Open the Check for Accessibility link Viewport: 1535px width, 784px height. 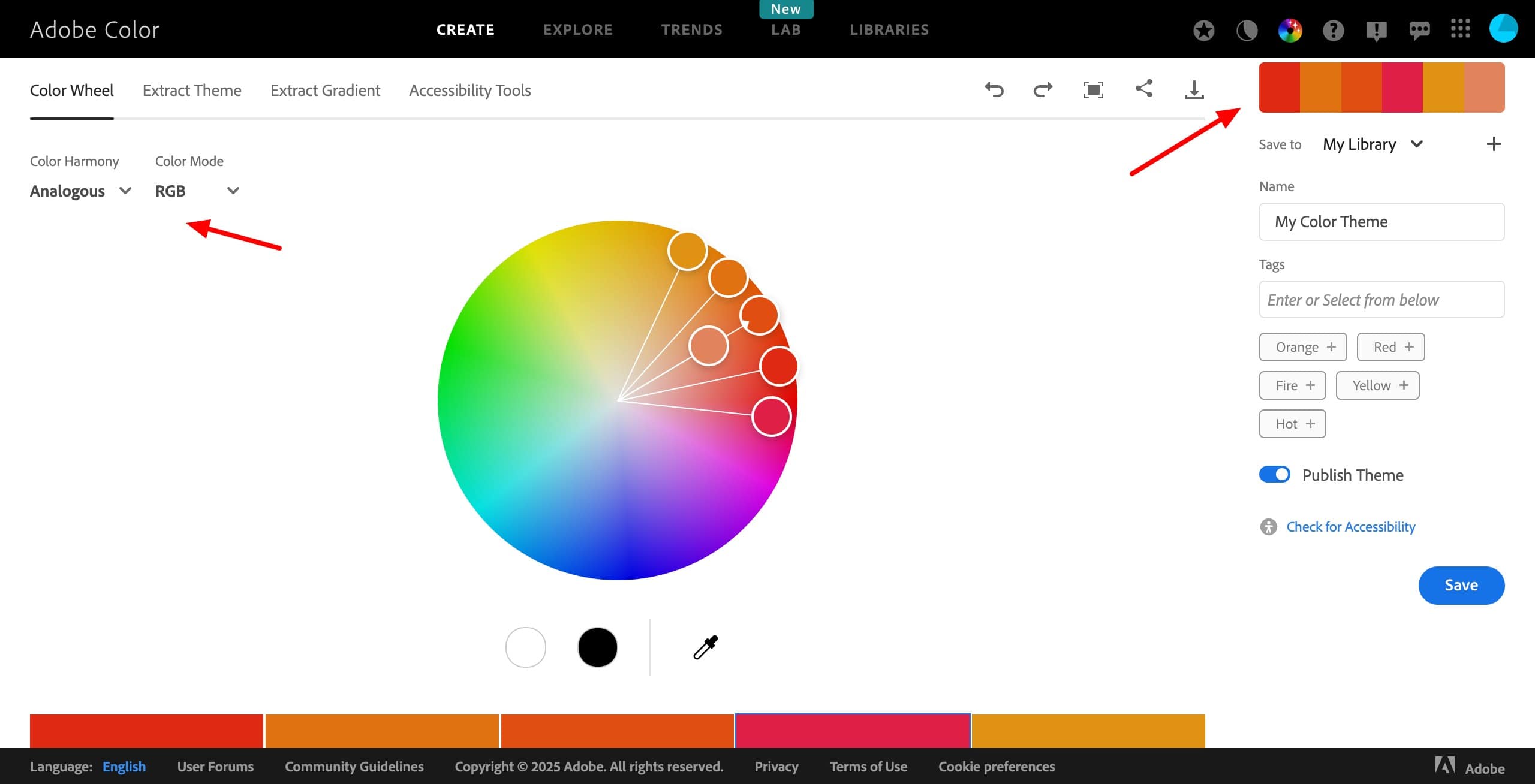1350,527
